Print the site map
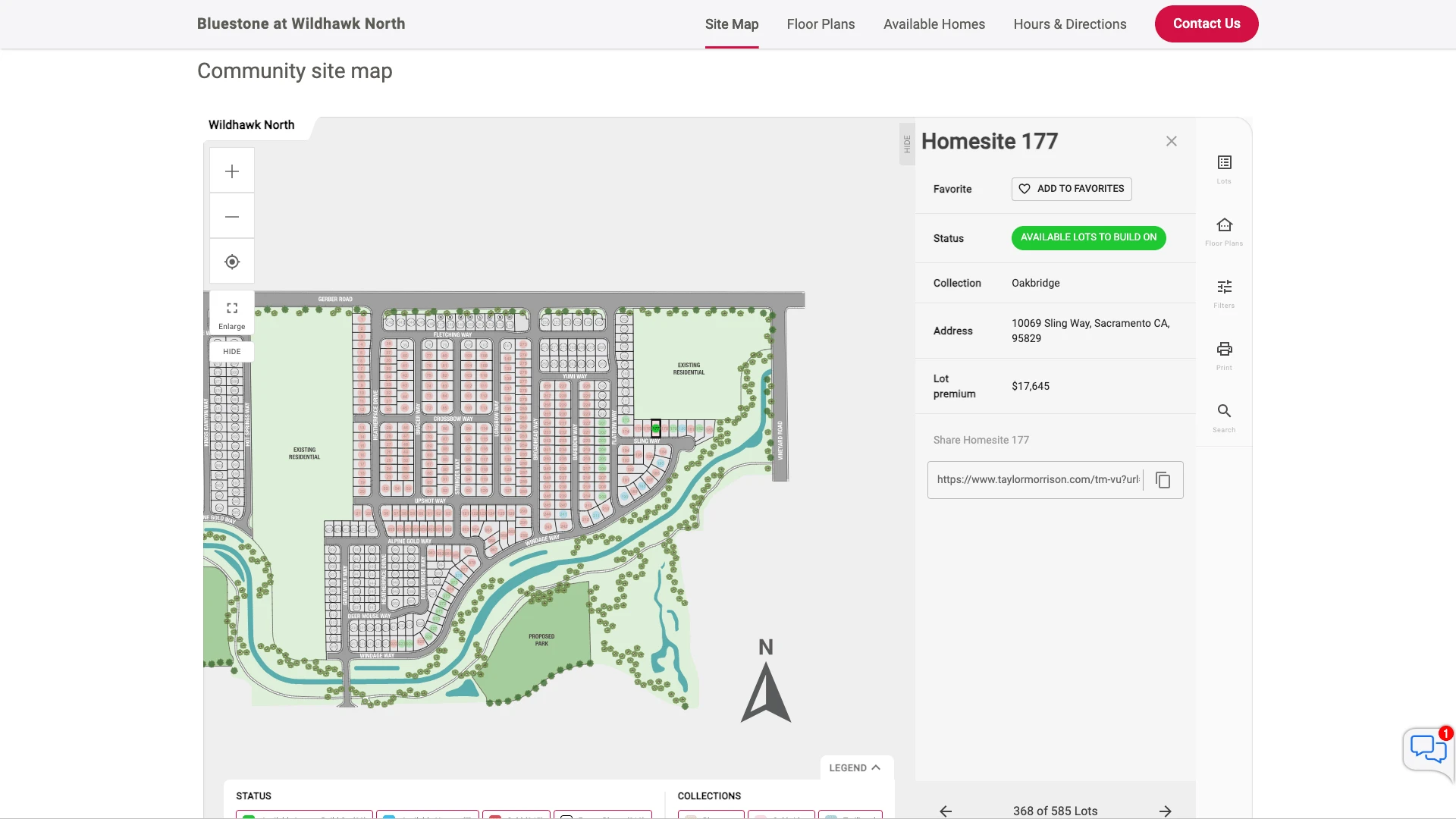Image resolution: width=1456 pixels, height=819 pixels. (1224, 356)
